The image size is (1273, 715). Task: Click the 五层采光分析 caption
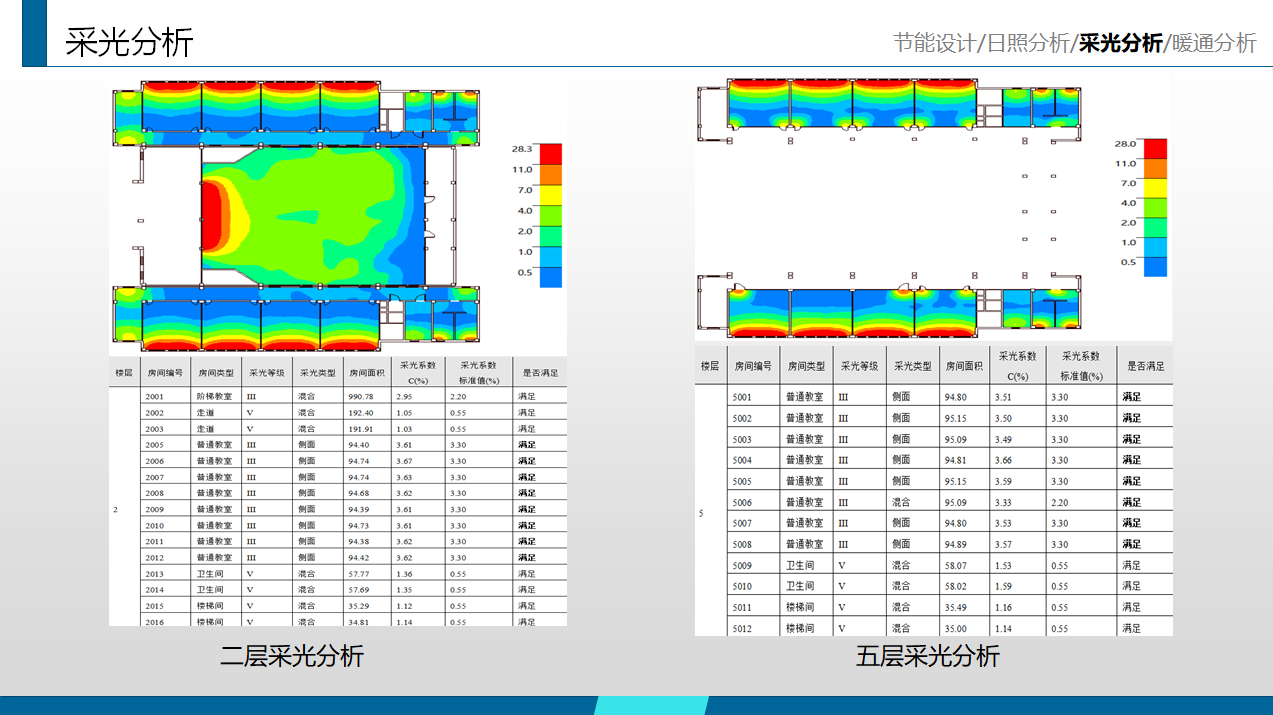pos(927,656)
